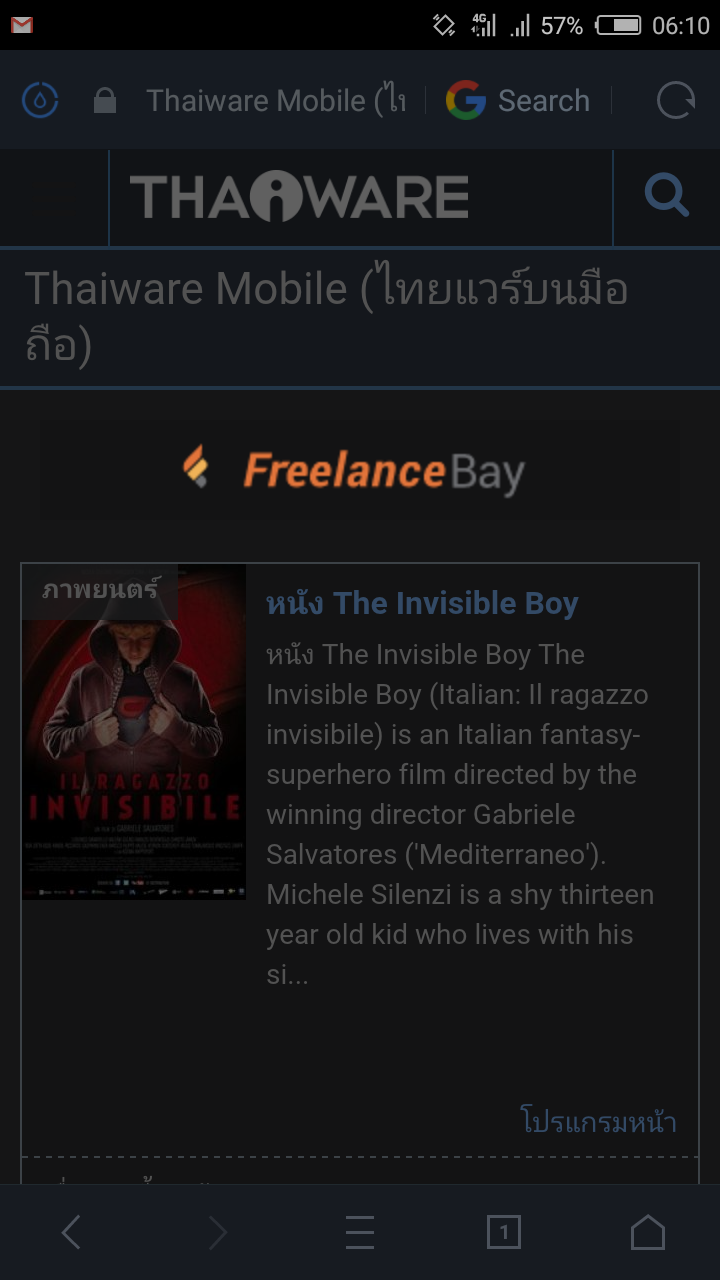
Task: Open the Gmail notification icon
Action: pyautogui.click(x=22, y=25)
